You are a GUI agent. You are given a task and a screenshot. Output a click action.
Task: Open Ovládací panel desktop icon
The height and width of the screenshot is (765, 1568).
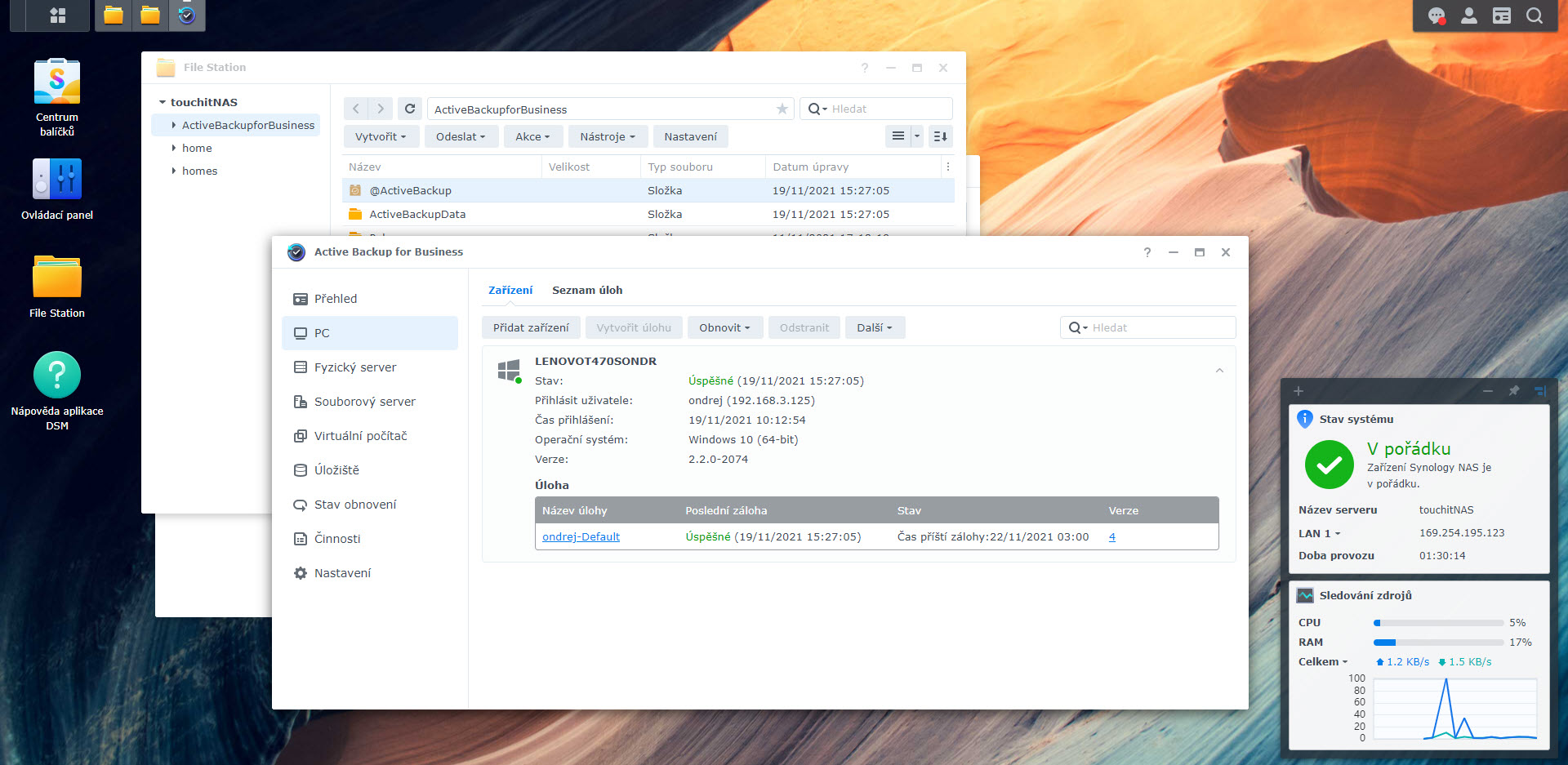pos(57,180)
